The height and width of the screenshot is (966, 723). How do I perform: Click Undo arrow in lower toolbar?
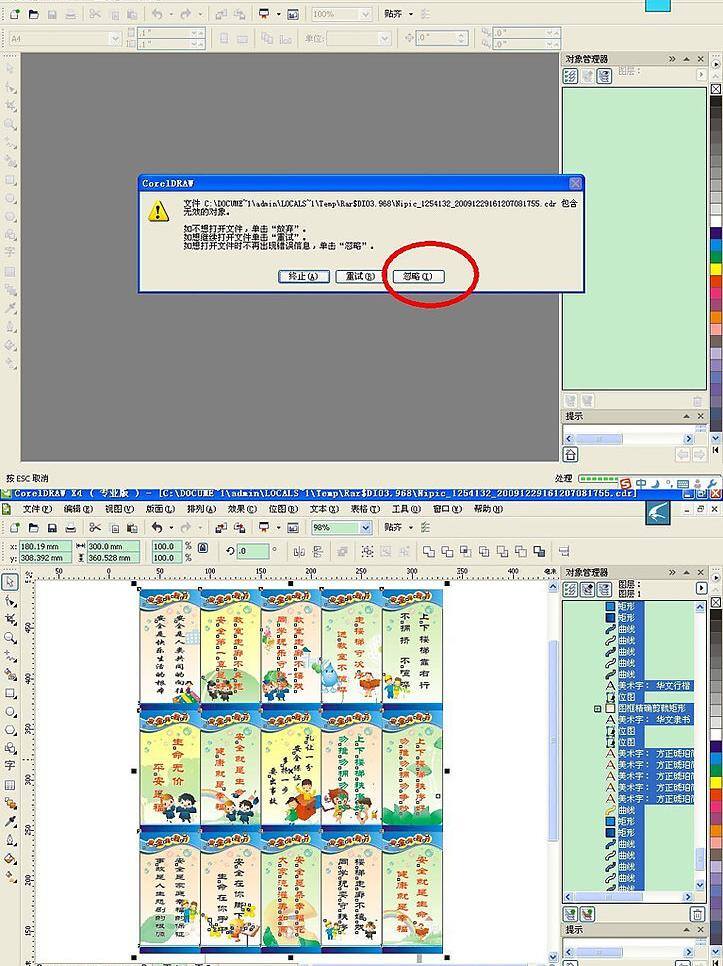coord(158,527)
